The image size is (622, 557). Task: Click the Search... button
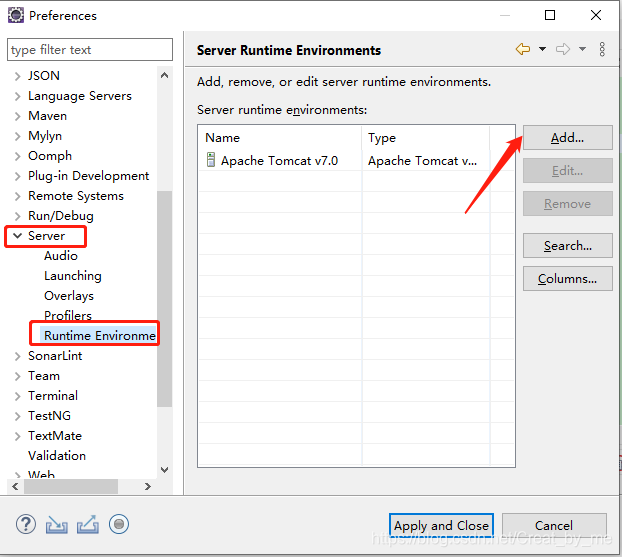pyautogui.click(x=568, y=246)
